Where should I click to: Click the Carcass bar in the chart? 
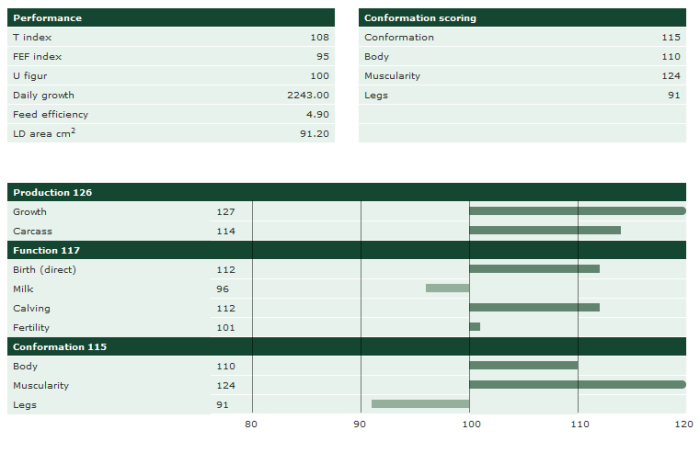coord(544,230)
